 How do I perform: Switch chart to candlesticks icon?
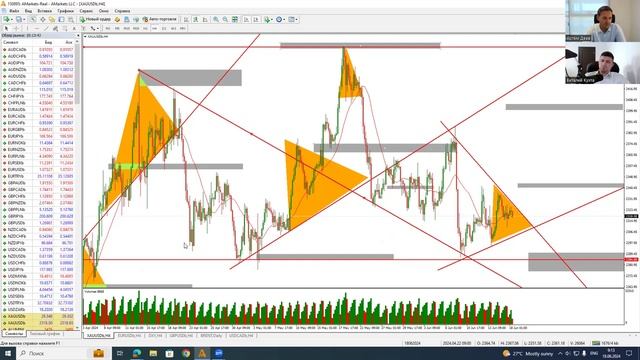pyautogui.click(x=196, y=19)
